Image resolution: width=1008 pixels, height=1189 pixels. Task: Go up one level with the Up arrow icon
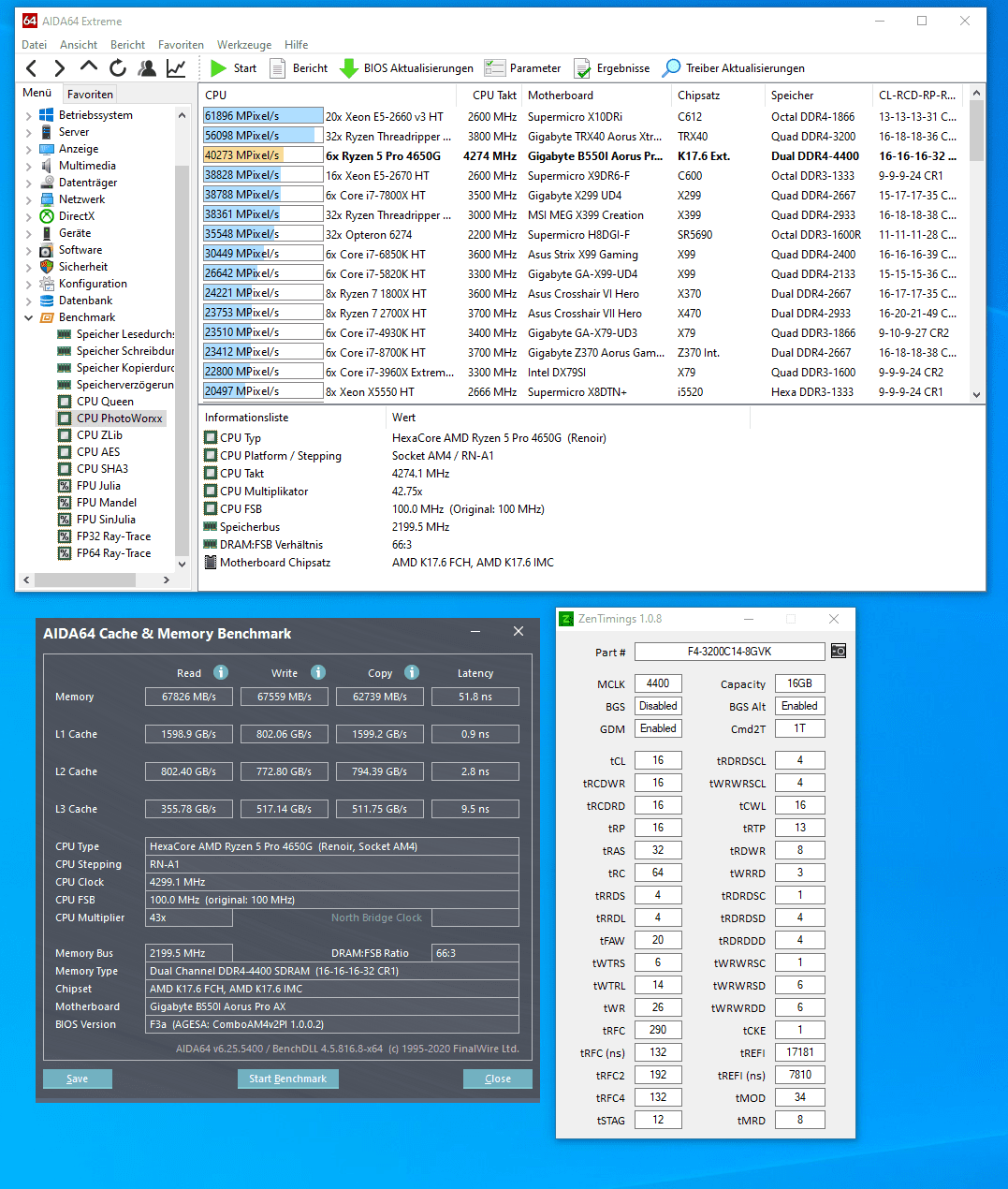point(89,66)
